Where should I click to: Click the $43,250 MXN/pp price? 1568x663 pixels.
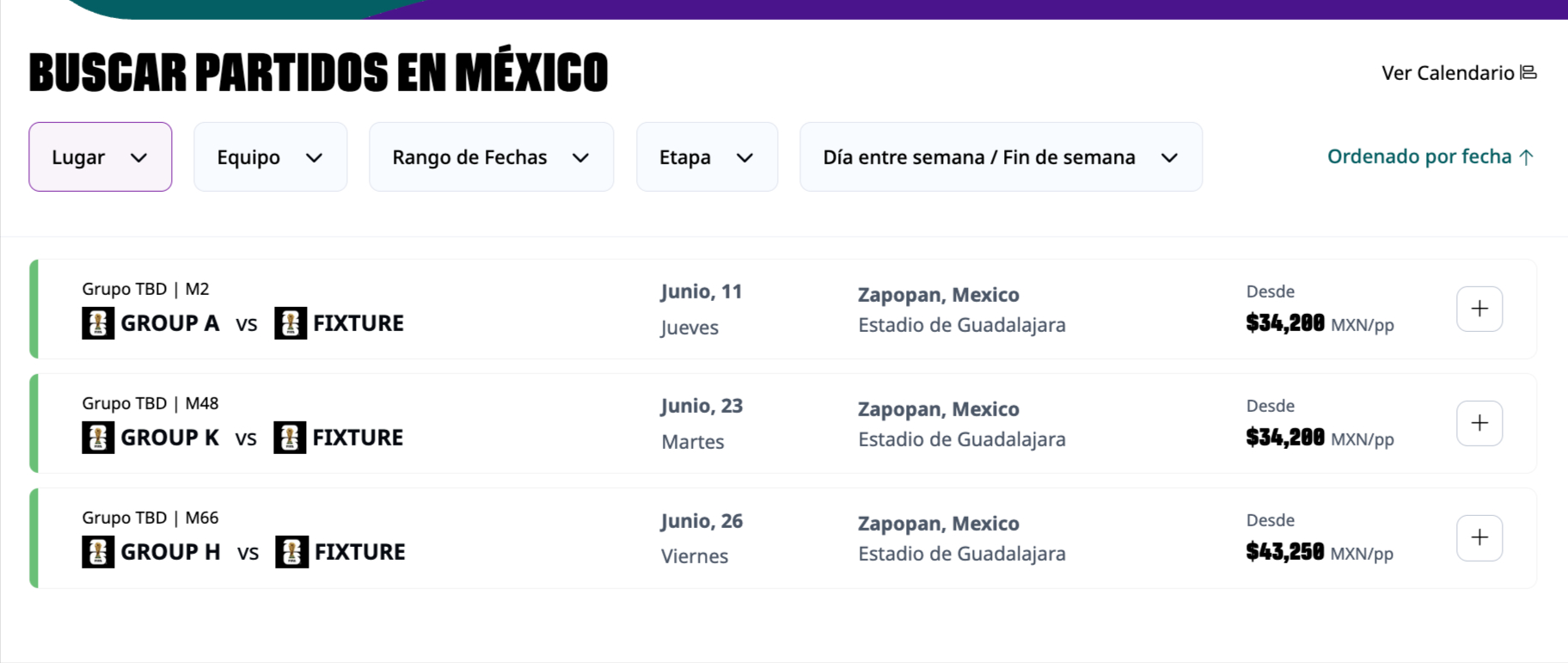pos(1320,552)
